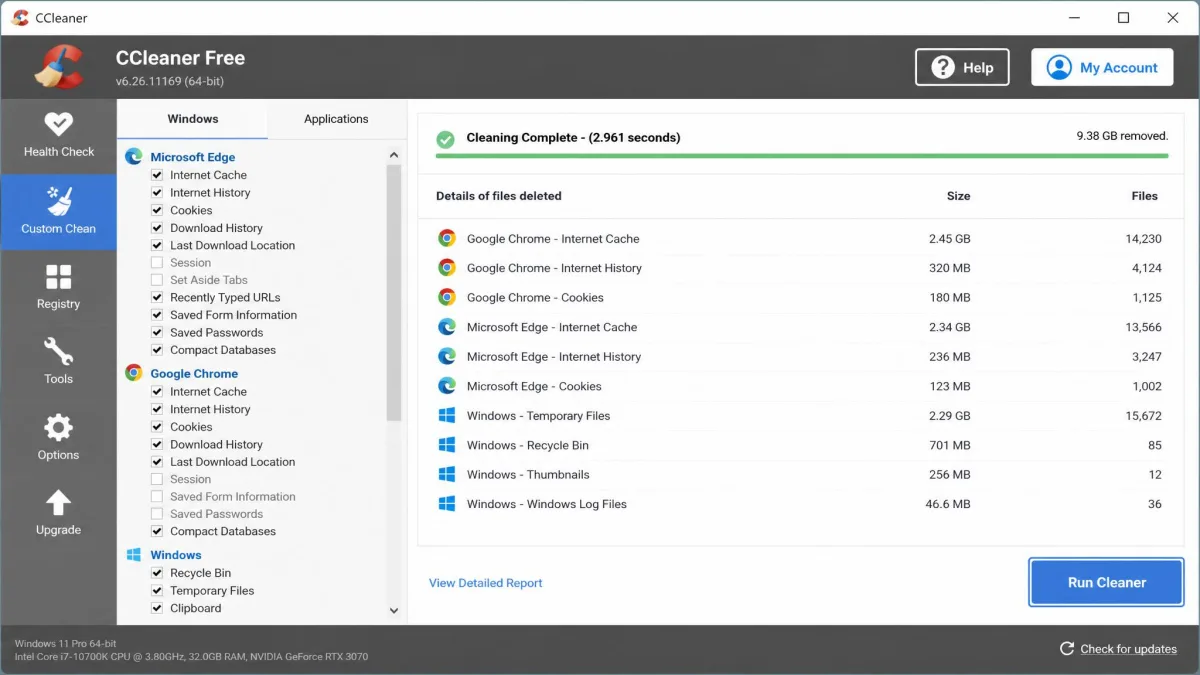This screenshot has width=1200, height=675.
Task: Click the Run Cleaner button
Action: (1106, 582)
